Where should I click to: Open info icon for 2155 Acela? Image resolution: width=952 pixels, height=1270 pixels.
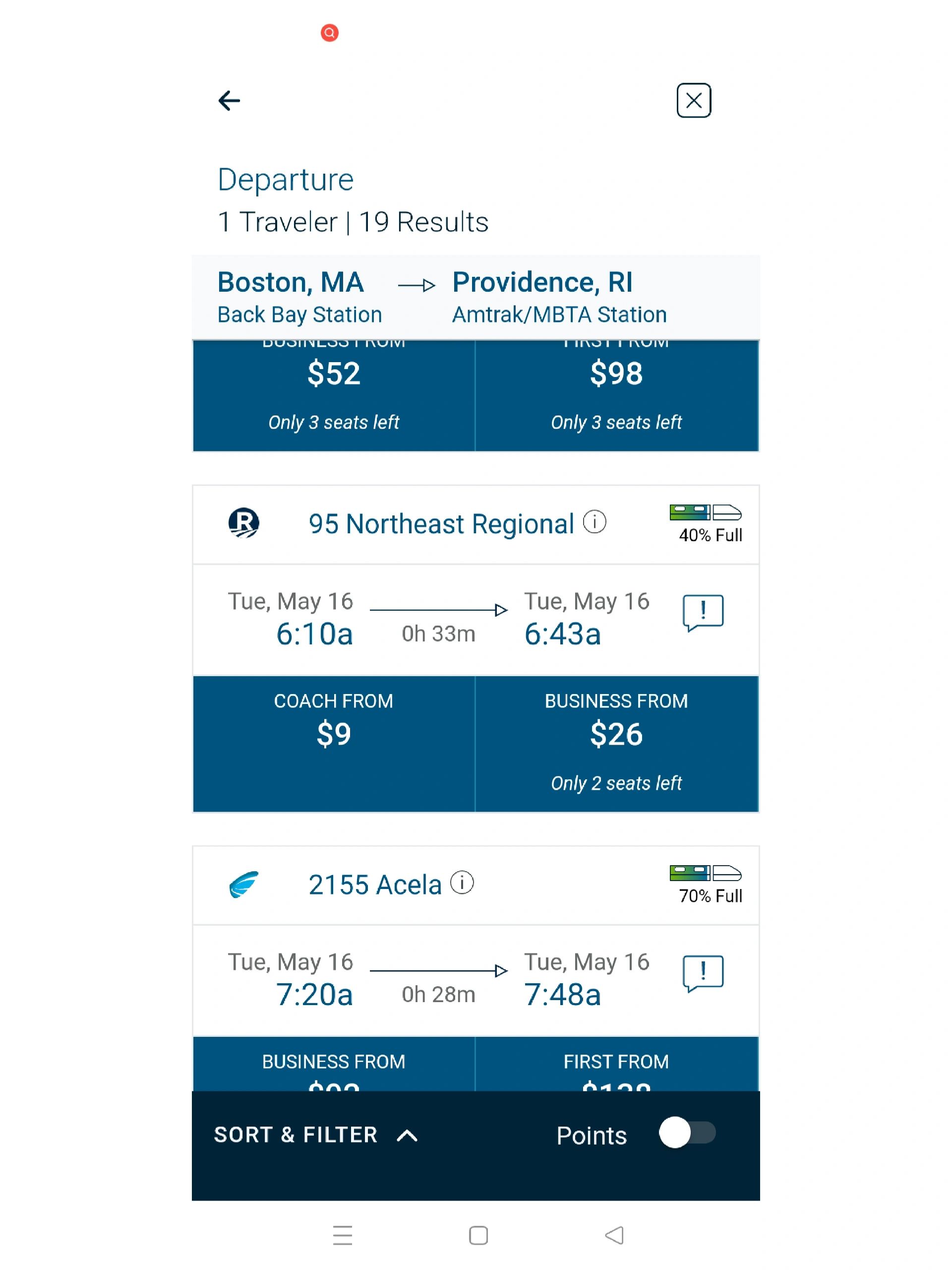(461, 883)
